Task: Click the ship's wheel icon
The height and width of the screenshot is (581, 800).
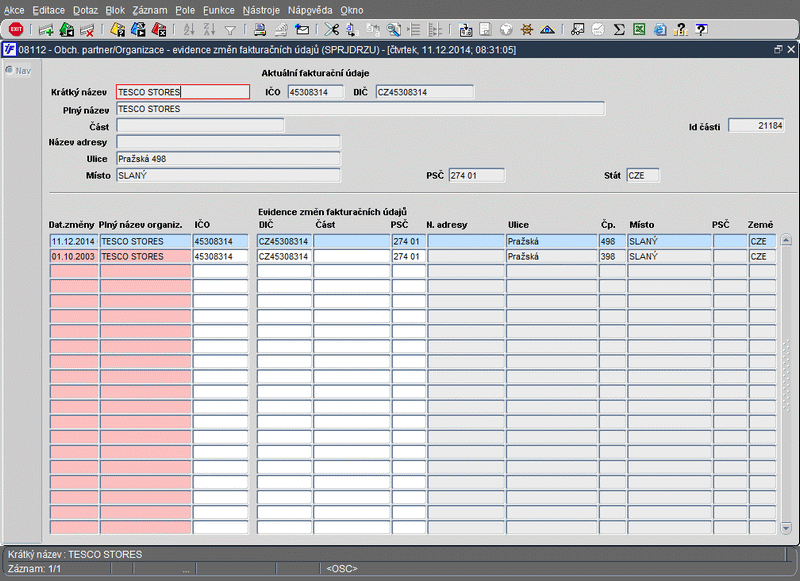Action: [527, 30]
